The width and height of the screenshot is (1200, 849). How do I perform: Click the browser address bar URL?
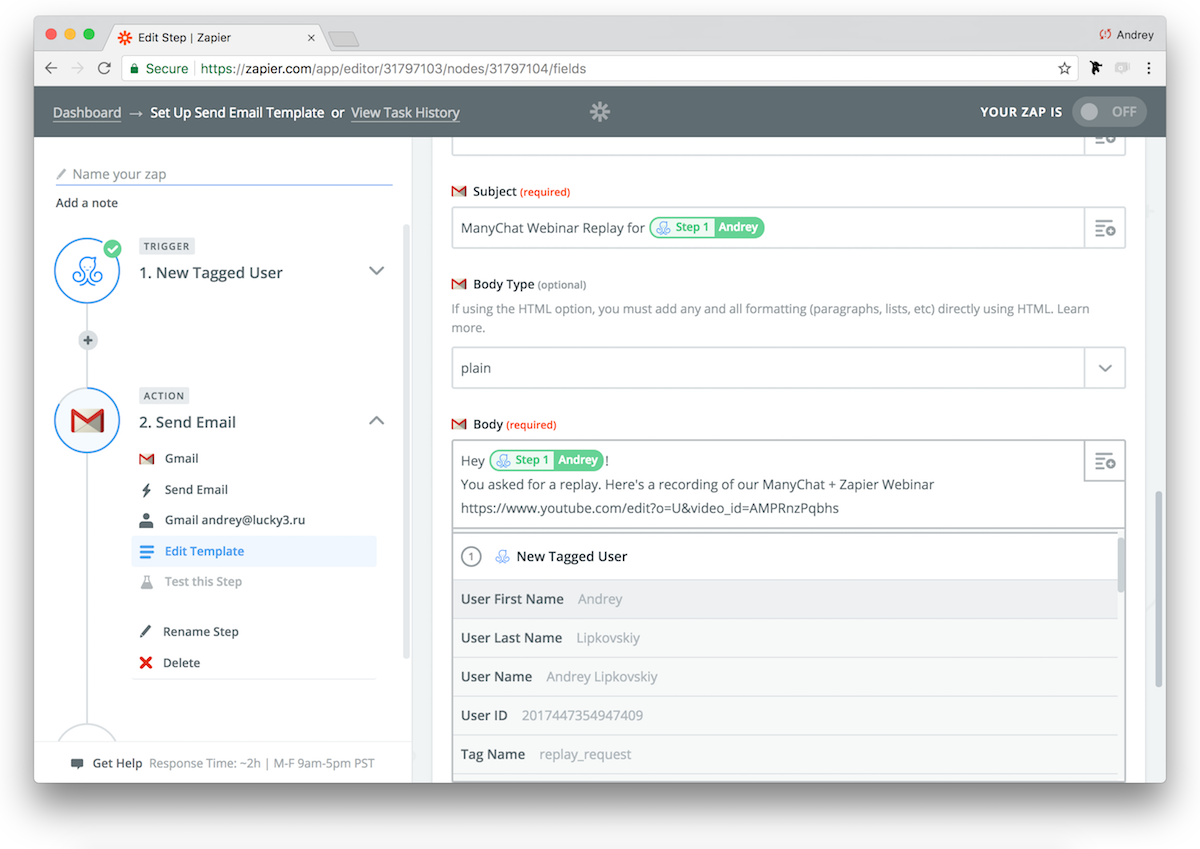393,69
